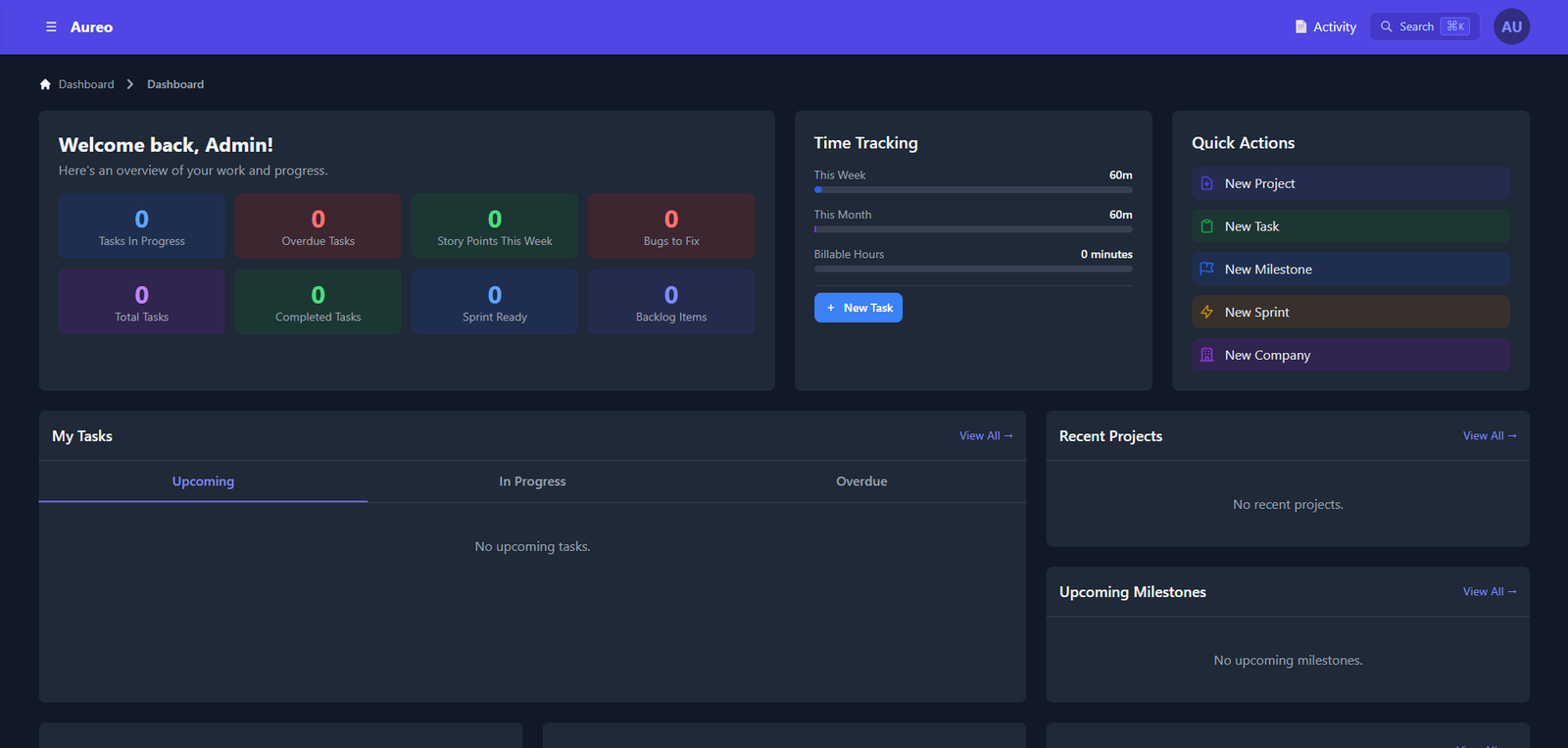Click the Quick Actions heading
1568x748 pixels.
(1243, 143)
